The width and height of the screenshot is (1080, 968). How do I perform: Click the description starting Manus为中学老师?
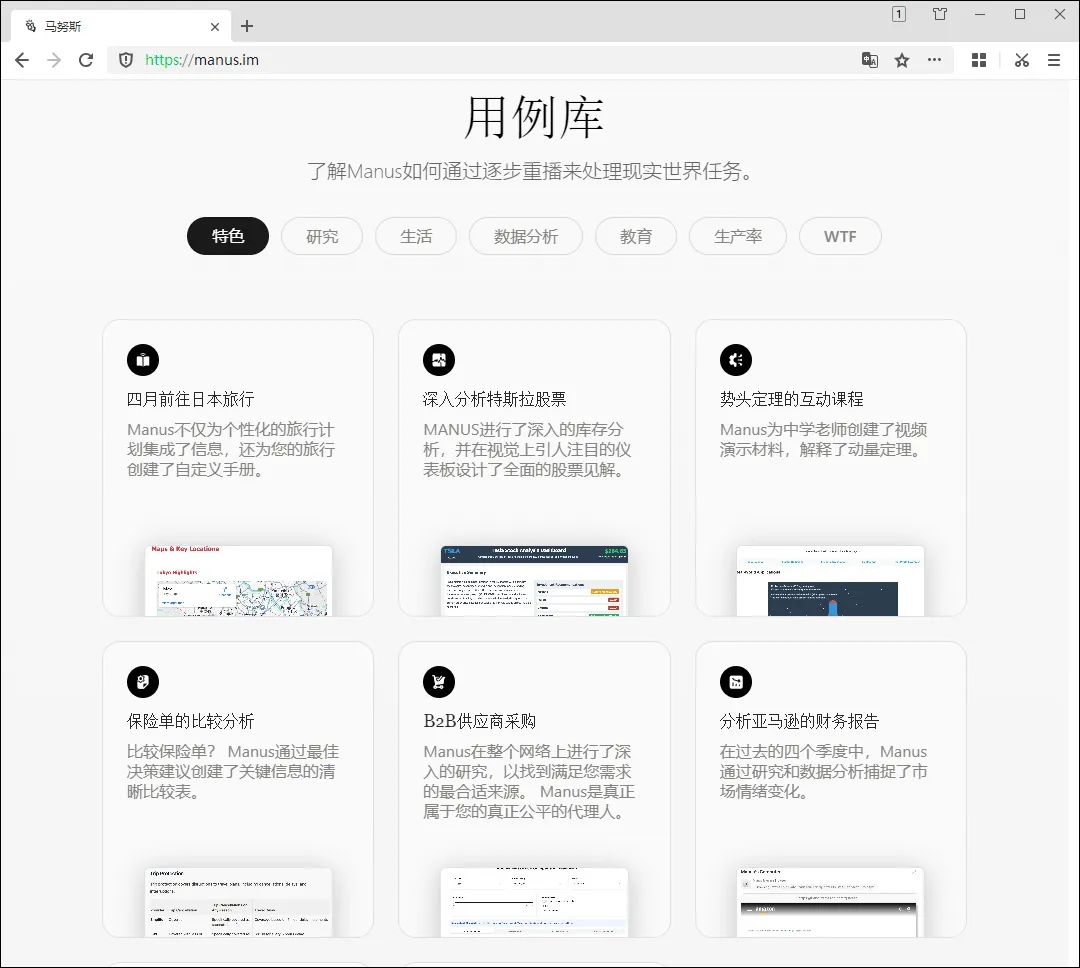coord(824,440)
